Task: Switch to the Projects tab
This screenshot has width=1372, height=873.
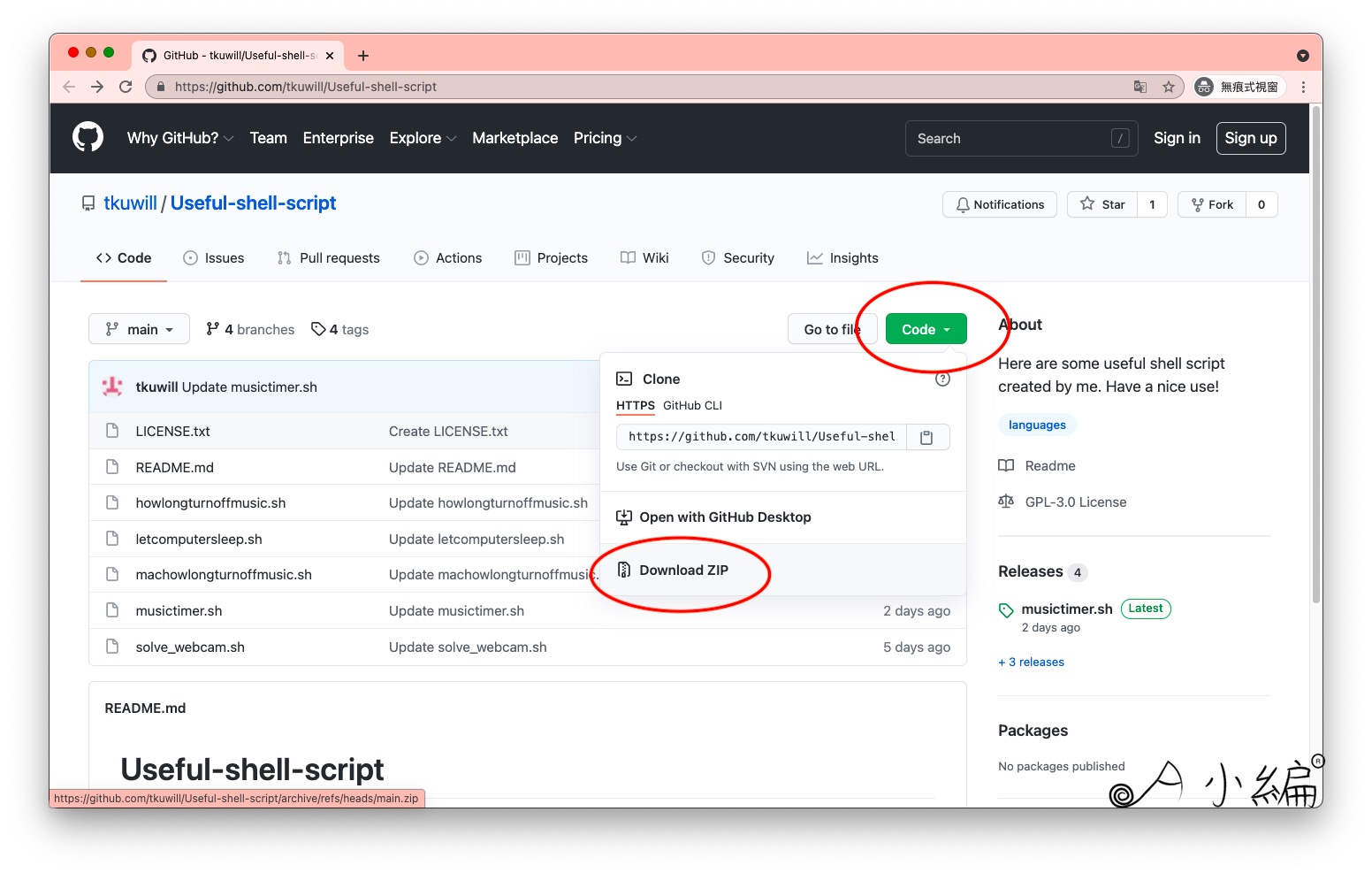Action: 551,258
